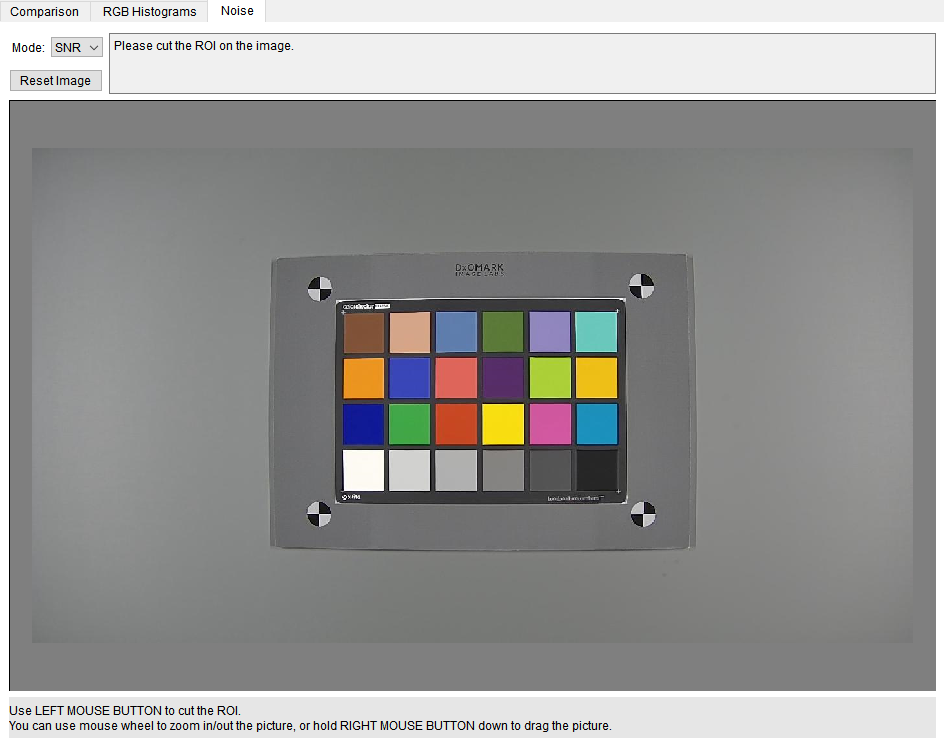The width and height of the screenshot is (944, 746).
Task: Click the top-right registration marker on chart
Action: tap(641, 286)
